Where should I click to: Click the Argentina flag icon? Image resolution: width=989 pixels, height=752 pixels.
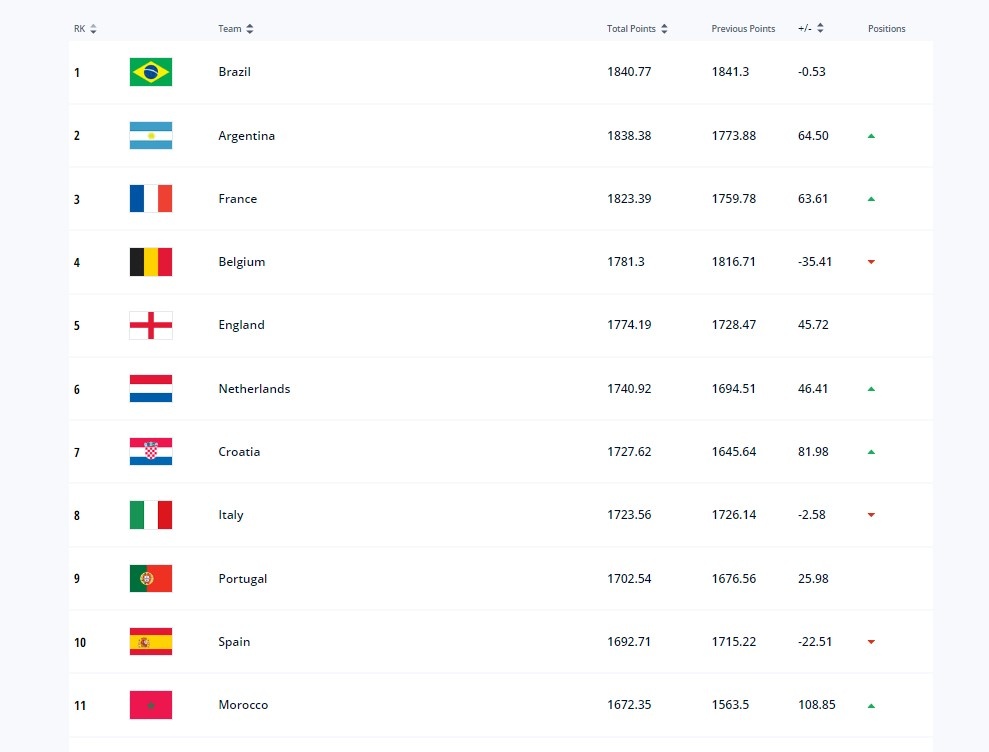[x=151, y=136]
